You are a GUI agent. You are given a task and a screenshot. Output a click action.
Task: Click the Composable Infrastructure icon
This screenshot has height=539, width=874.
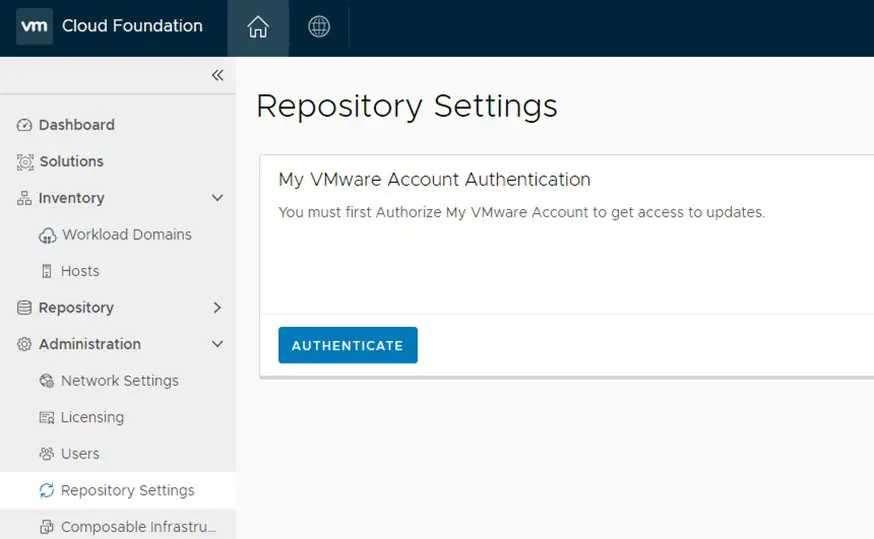click(x=47, y=527)
